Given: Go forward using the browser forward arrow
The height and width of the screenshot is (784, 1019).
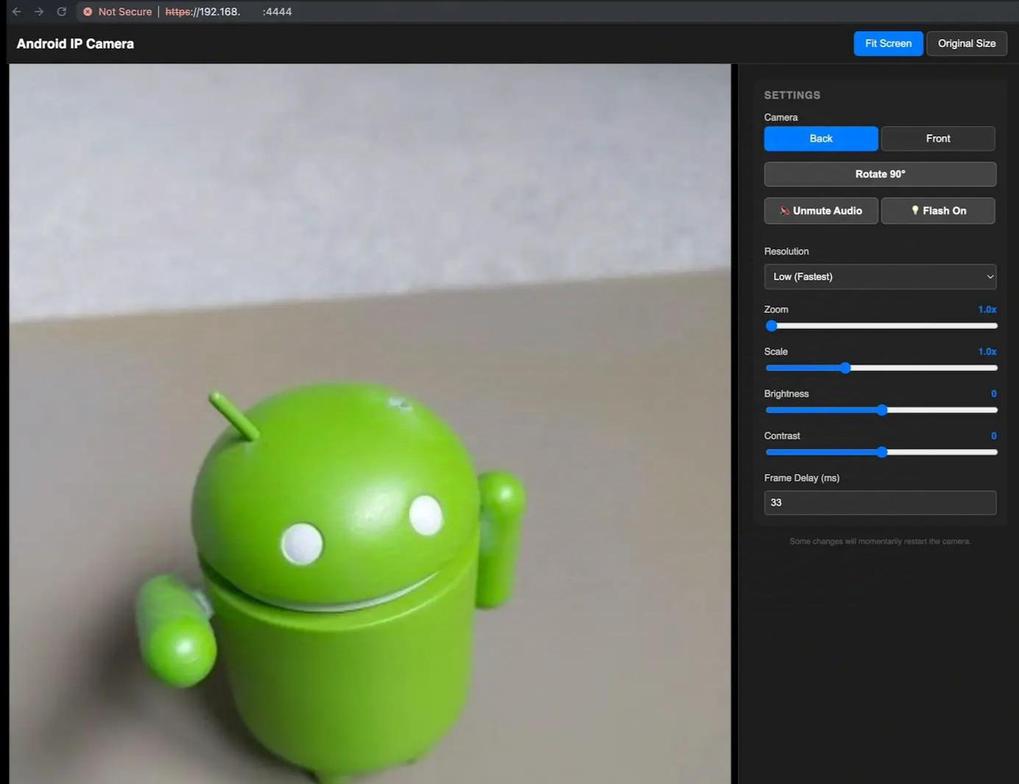Looking at the screenshot, I should click(39, 12).
